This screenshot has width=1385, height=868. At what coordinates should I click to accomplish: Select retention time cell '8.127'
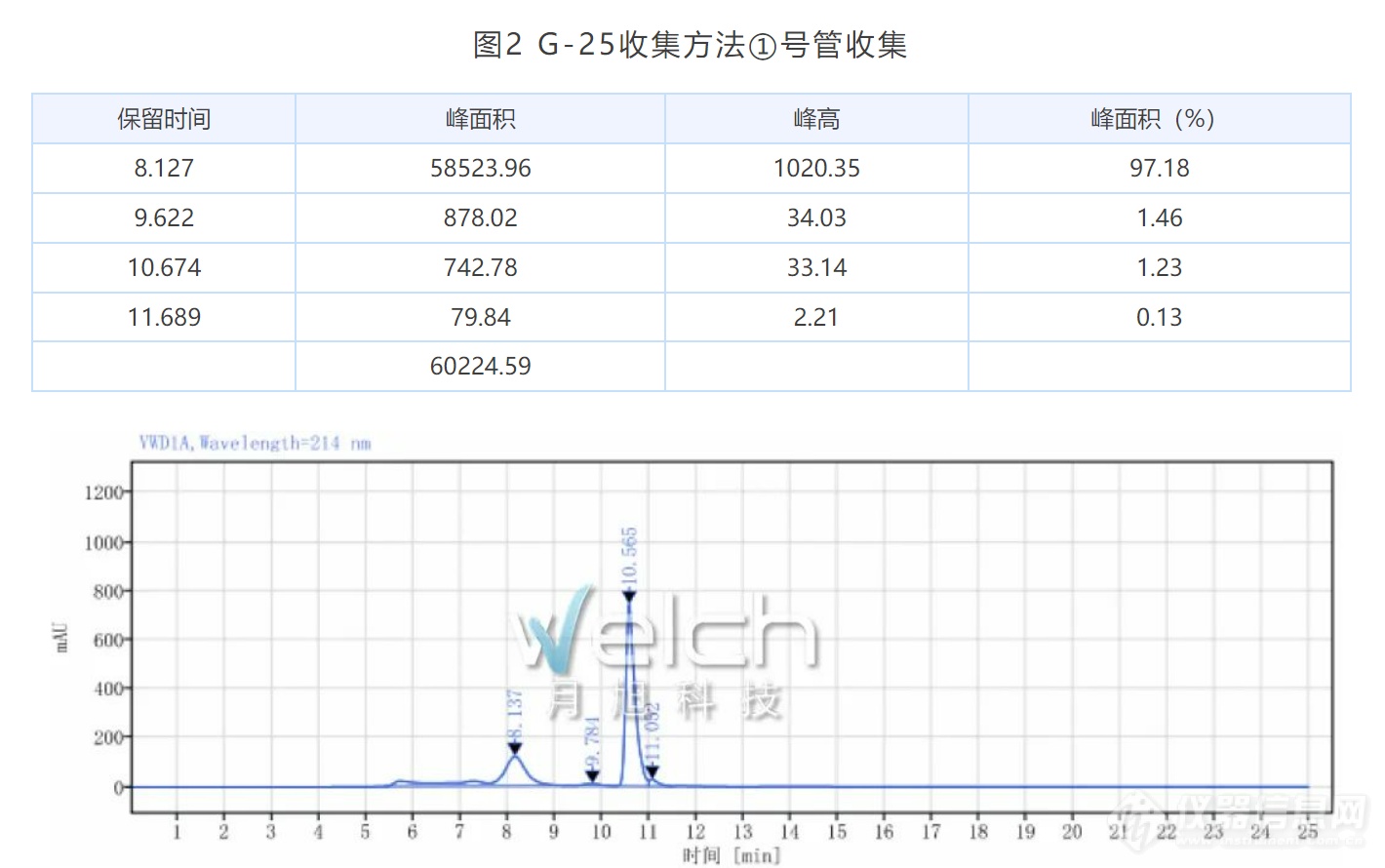(164, 169)
